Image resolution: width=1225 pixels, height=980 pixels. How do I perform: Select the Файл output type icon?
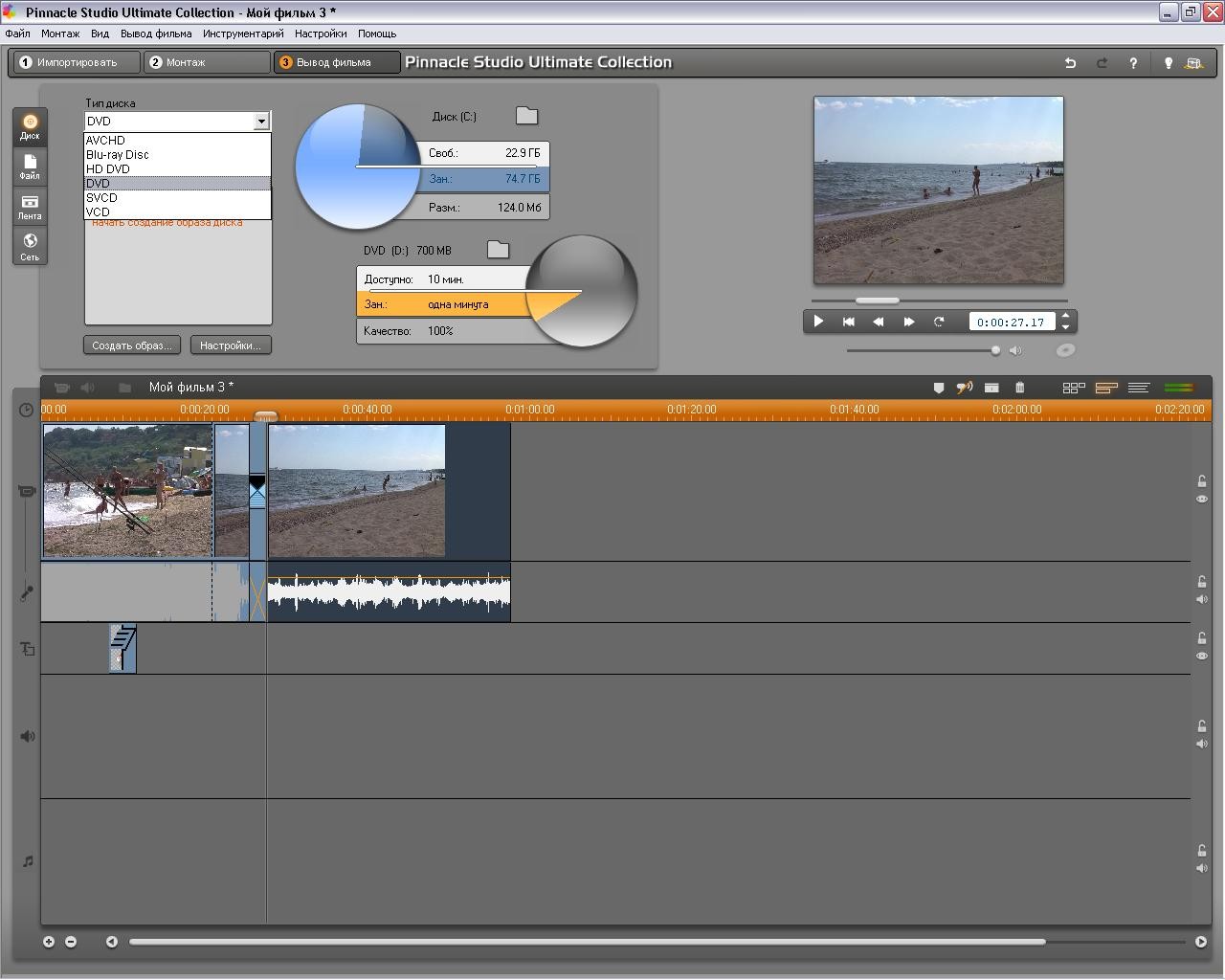click(x=30, y=167)
